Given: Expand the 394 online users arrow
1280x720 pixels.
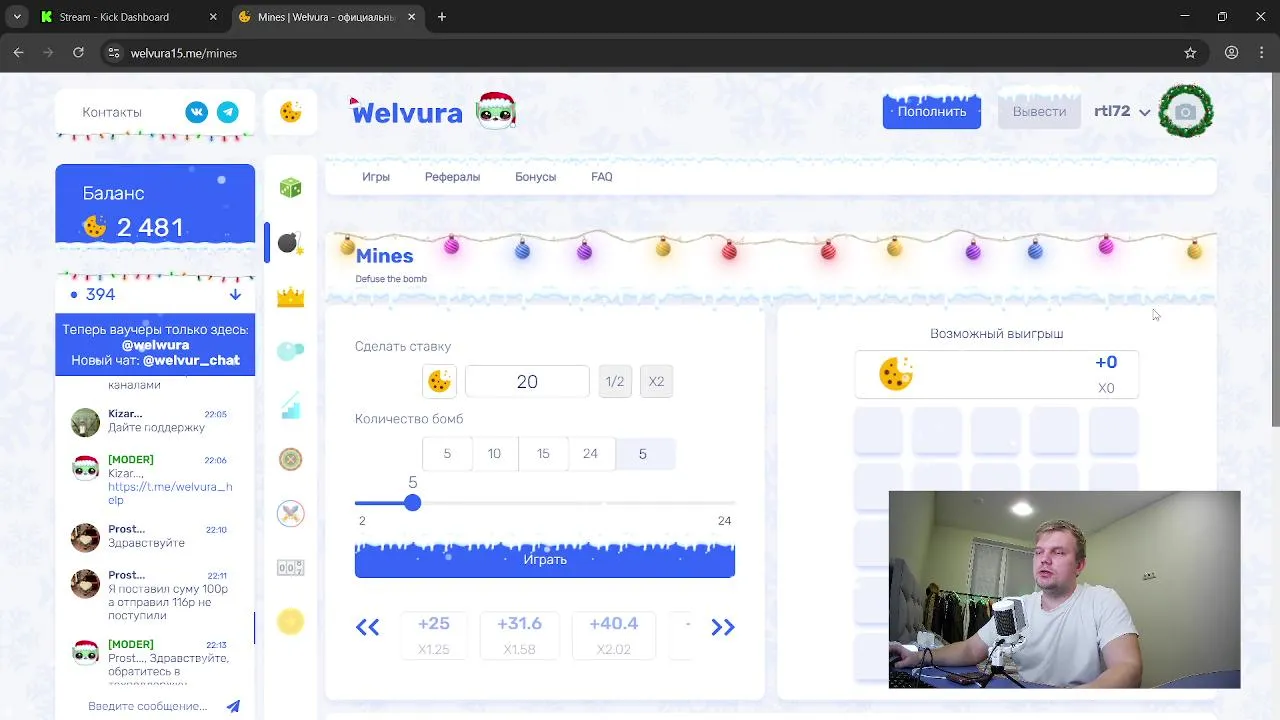Looking at the screenshot, I should click(x=235, y=294).
